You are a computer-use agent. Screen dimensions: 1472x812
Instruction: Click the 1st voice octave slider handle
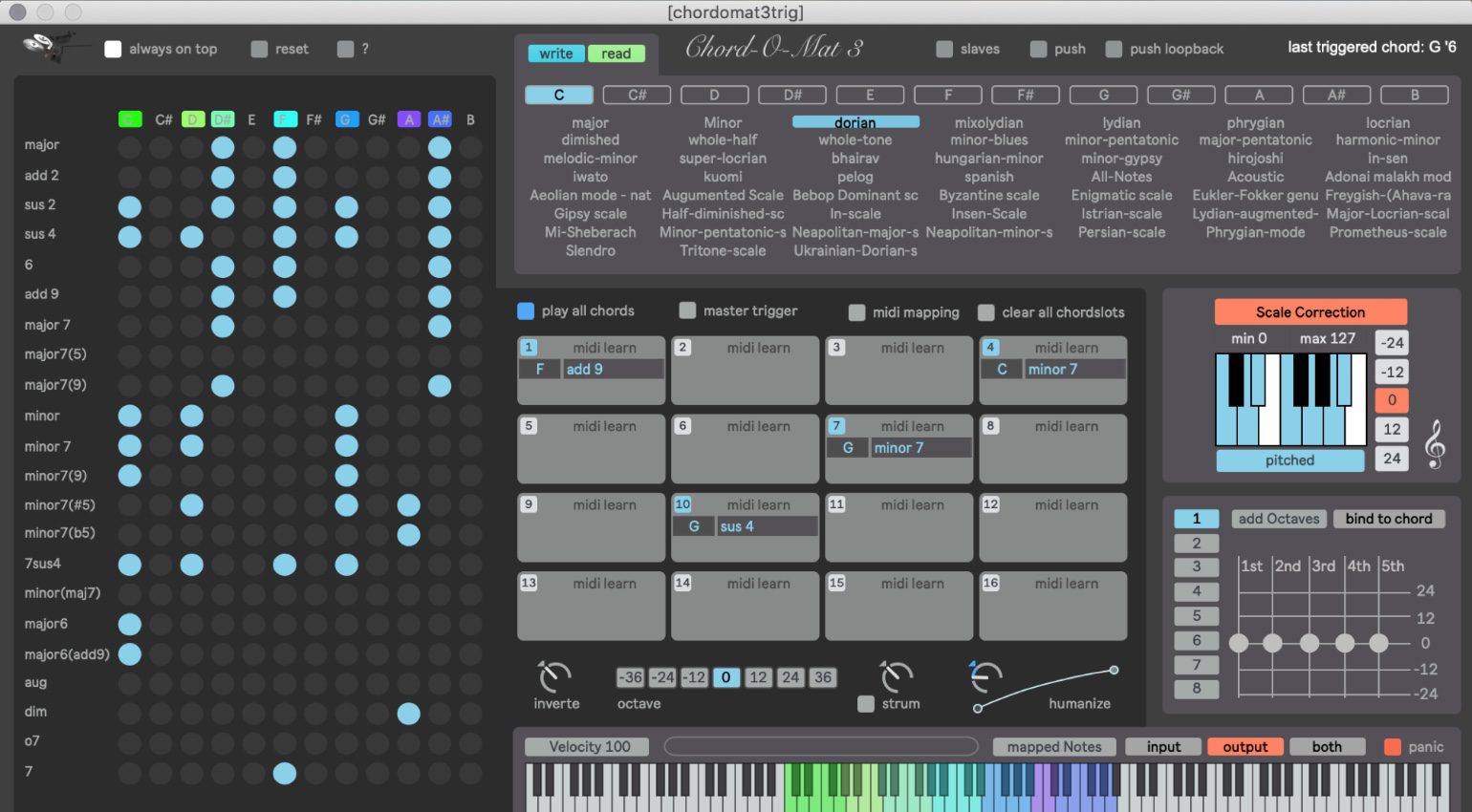(x=1239, y=643)
